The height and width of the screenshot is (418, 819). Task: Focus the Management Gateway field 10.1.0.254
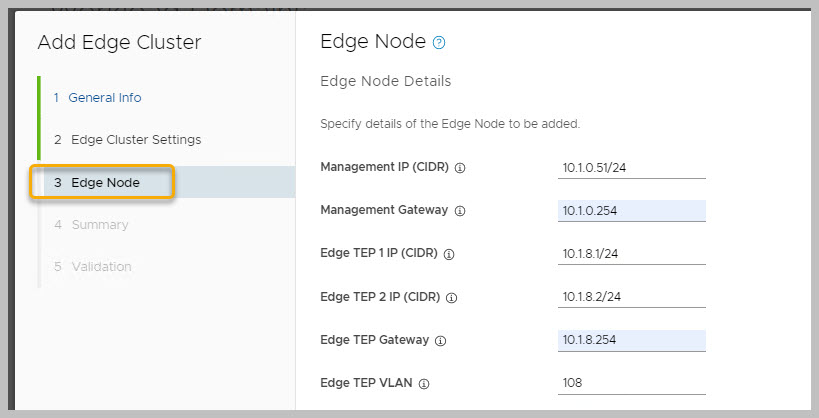(632, 210)
